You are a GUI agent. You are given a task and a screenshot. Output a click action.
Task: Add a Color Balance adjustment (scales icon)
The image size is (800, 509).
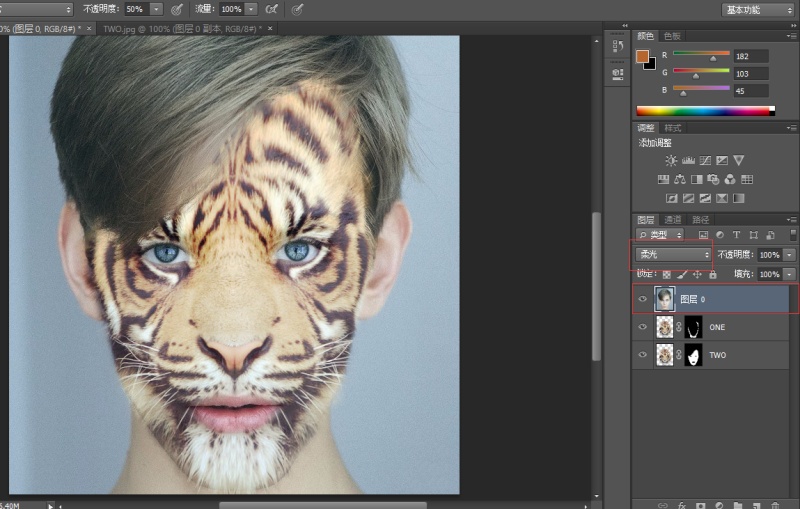(680, 180)
